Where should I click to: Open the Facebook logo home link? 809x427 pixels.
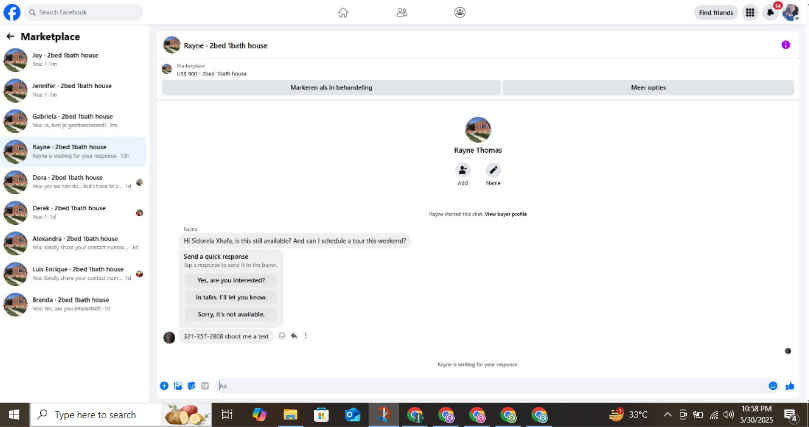[12, 12]
